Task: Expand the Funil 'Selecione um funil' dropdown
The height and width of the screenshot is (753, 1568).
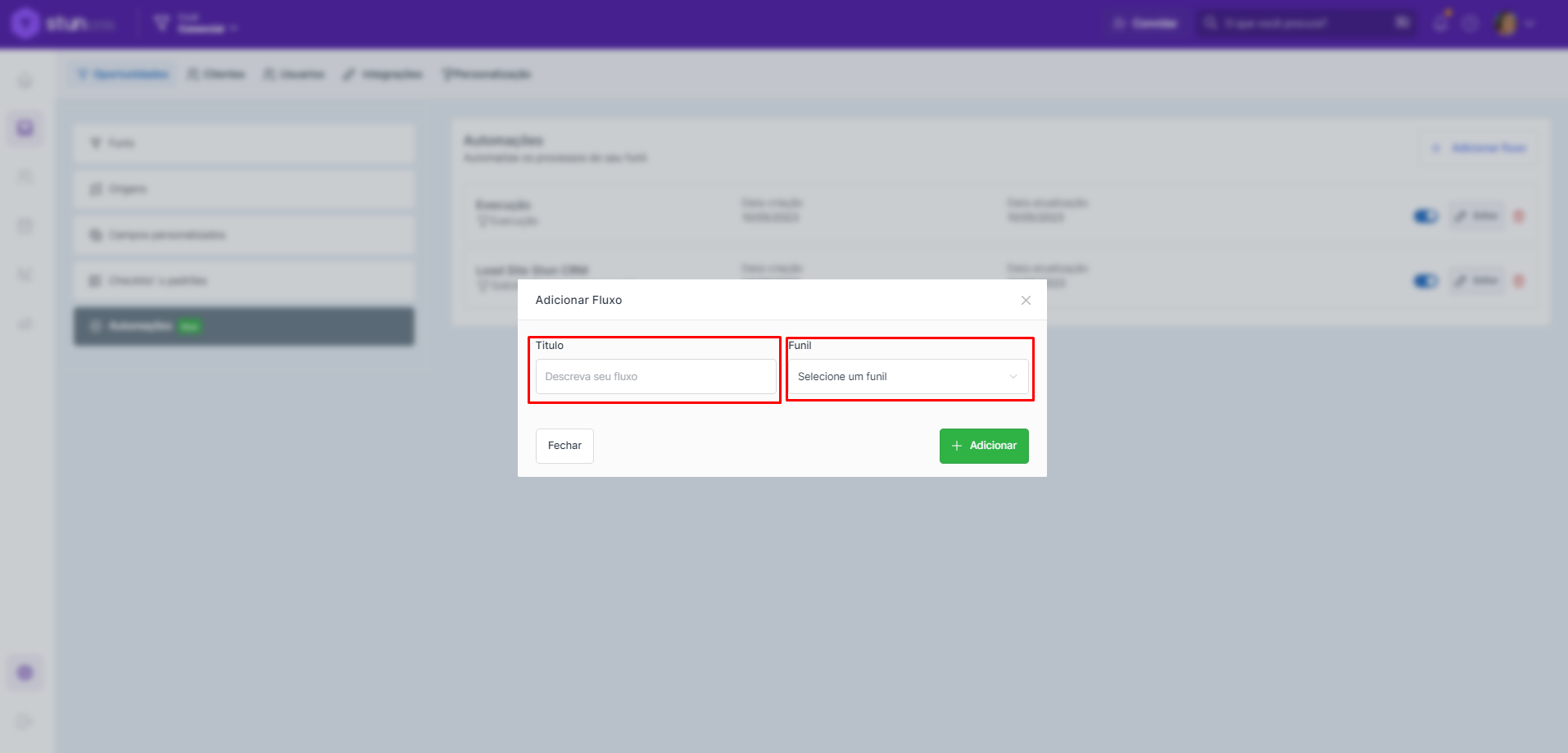Action: tap(908, 377)
